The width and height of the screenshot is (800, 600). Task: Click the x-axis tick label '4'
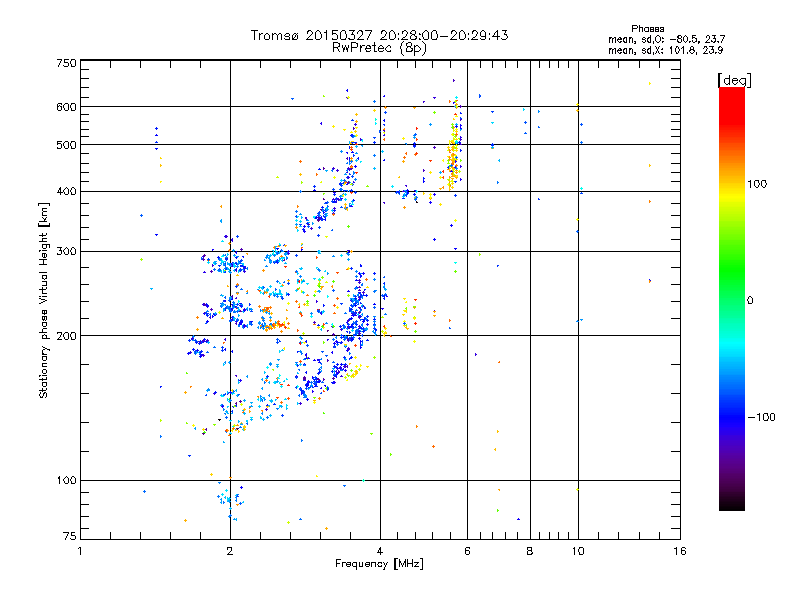380,551
